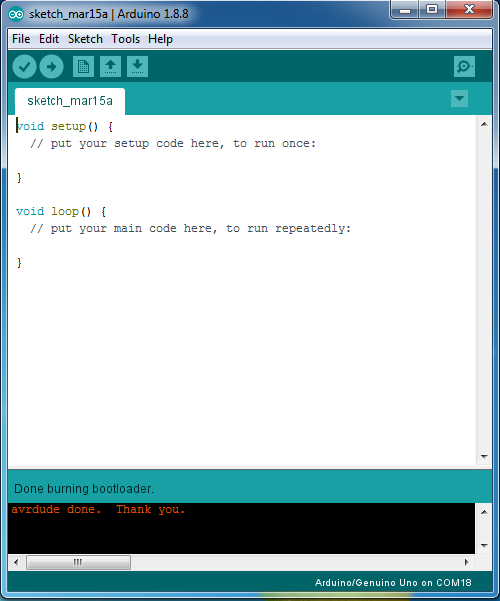Open the Edit menu
500x601 pixels.
(49, 39)
